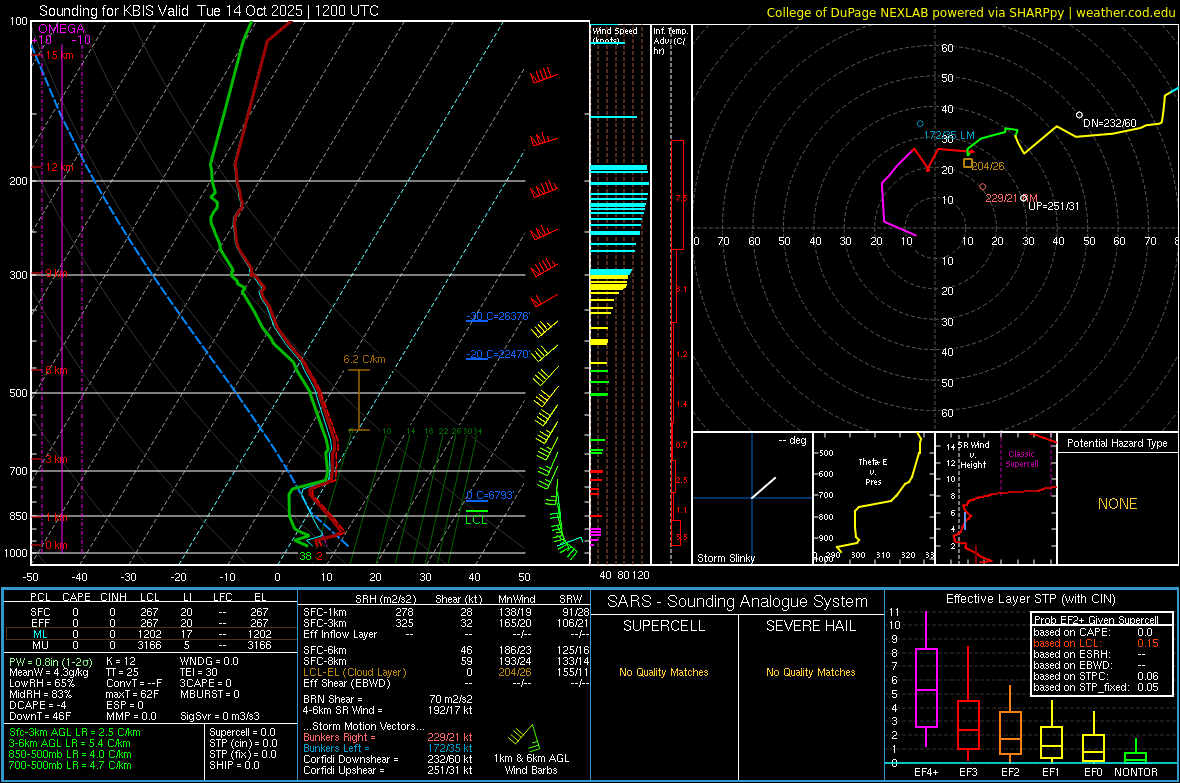This screenshot has height=783, width=1180.
Task: Select the 'UP=251/31' hodograph label
Action: (1054, 206)
